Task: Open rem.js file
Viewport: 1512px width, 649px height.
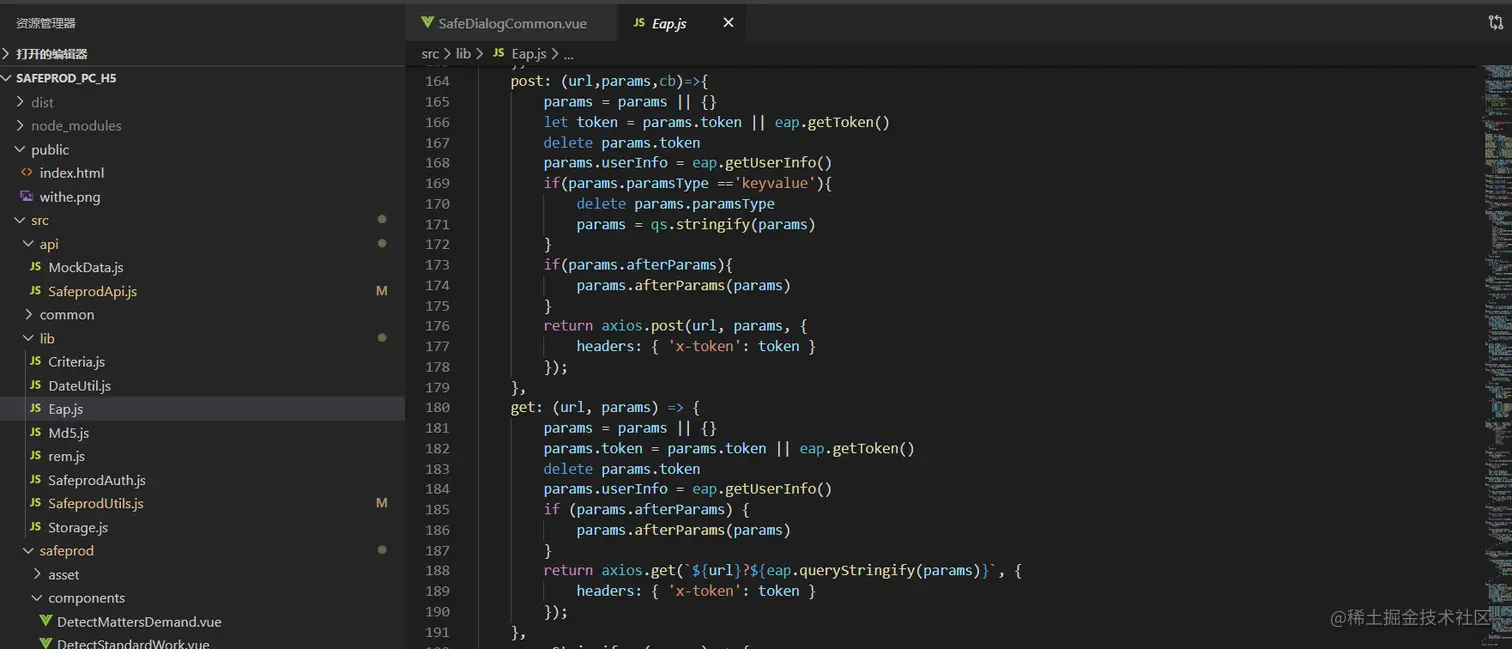Action: click(202, 456)
